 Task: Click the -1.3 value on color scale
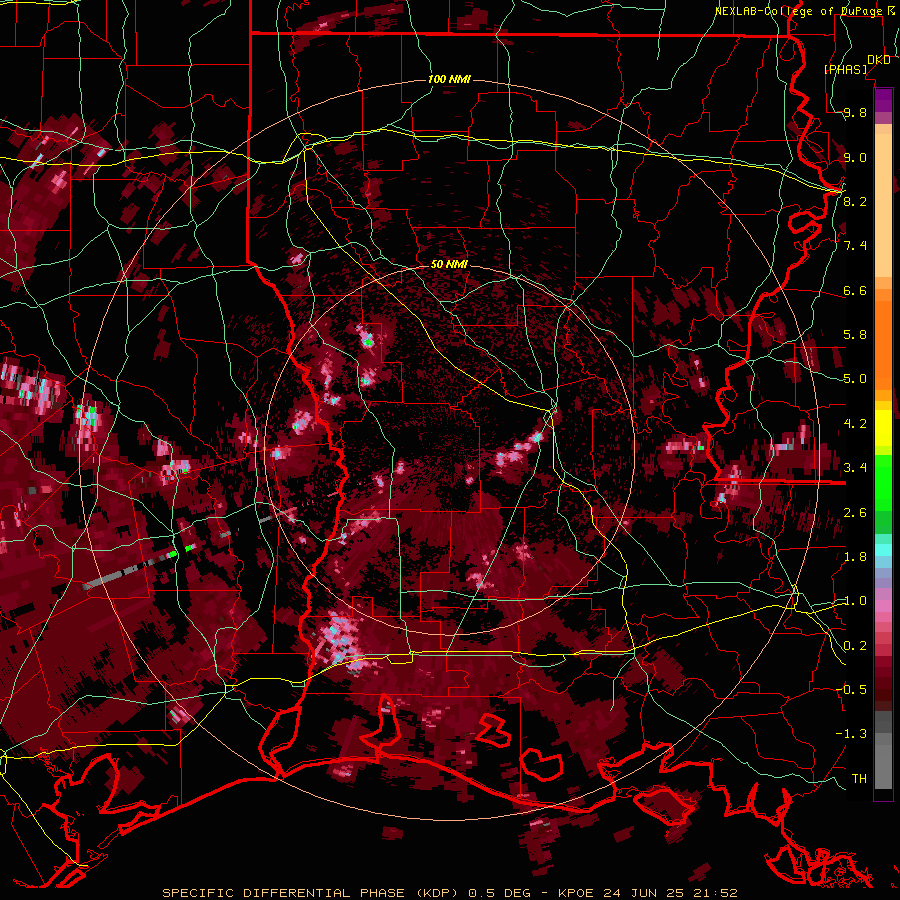pyautogui.click(x=852, y=734)
